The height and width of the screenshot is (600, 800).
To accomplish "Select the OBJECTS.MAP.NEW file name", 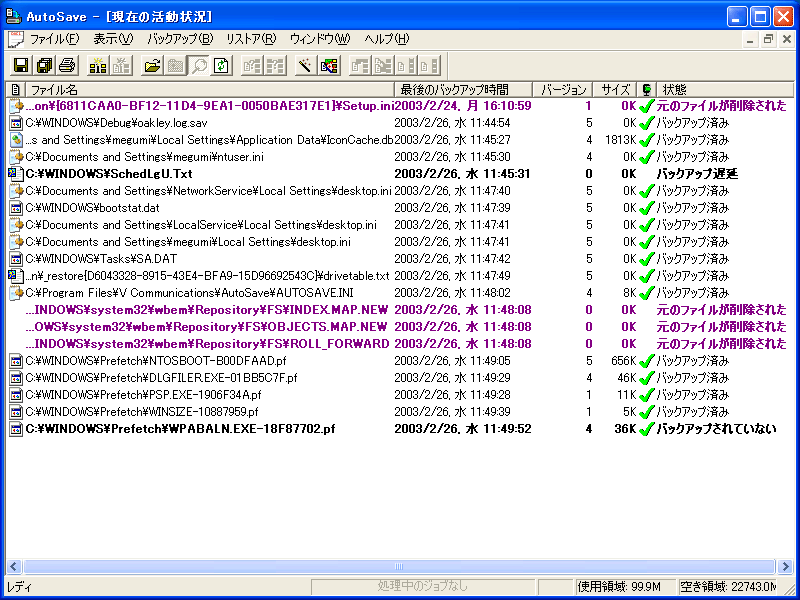I will tap(206, 327).
